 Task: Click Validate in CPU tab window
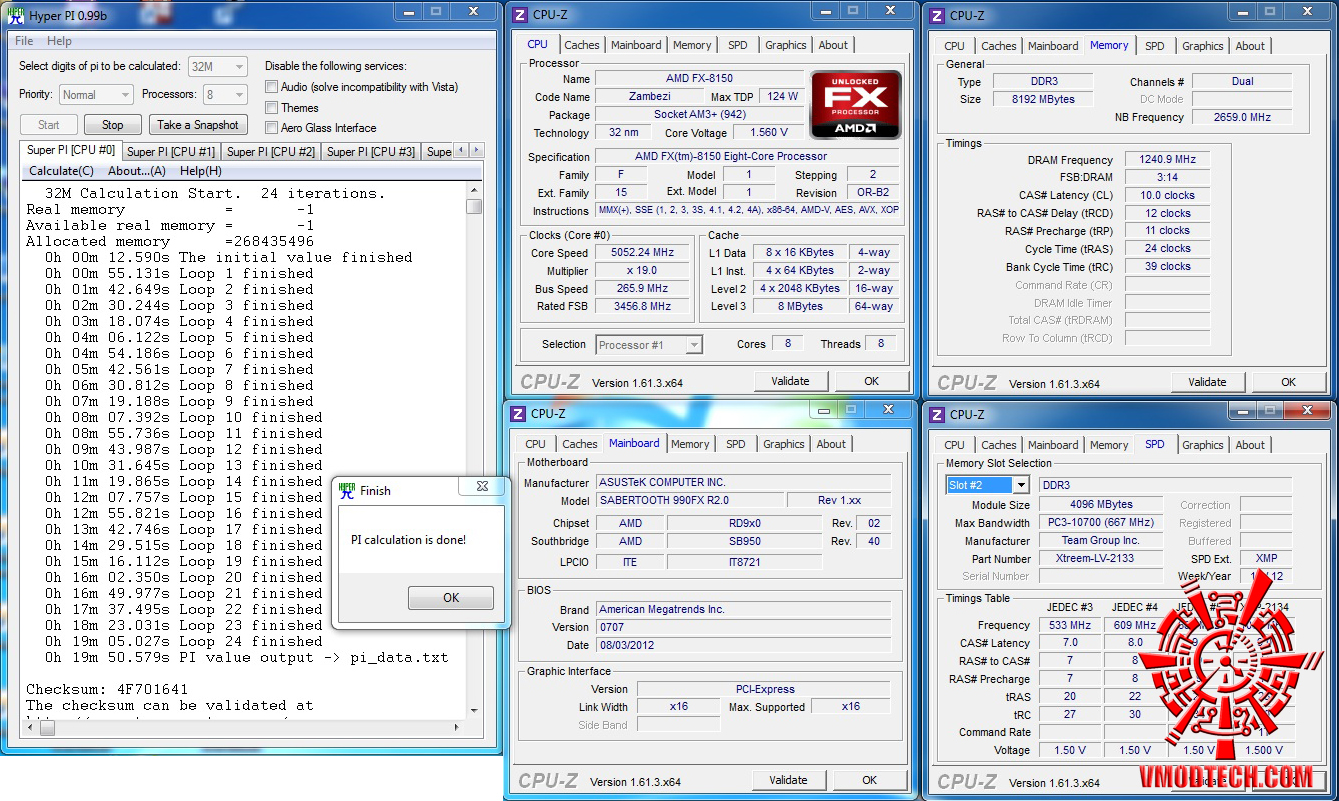coord(791,381)
